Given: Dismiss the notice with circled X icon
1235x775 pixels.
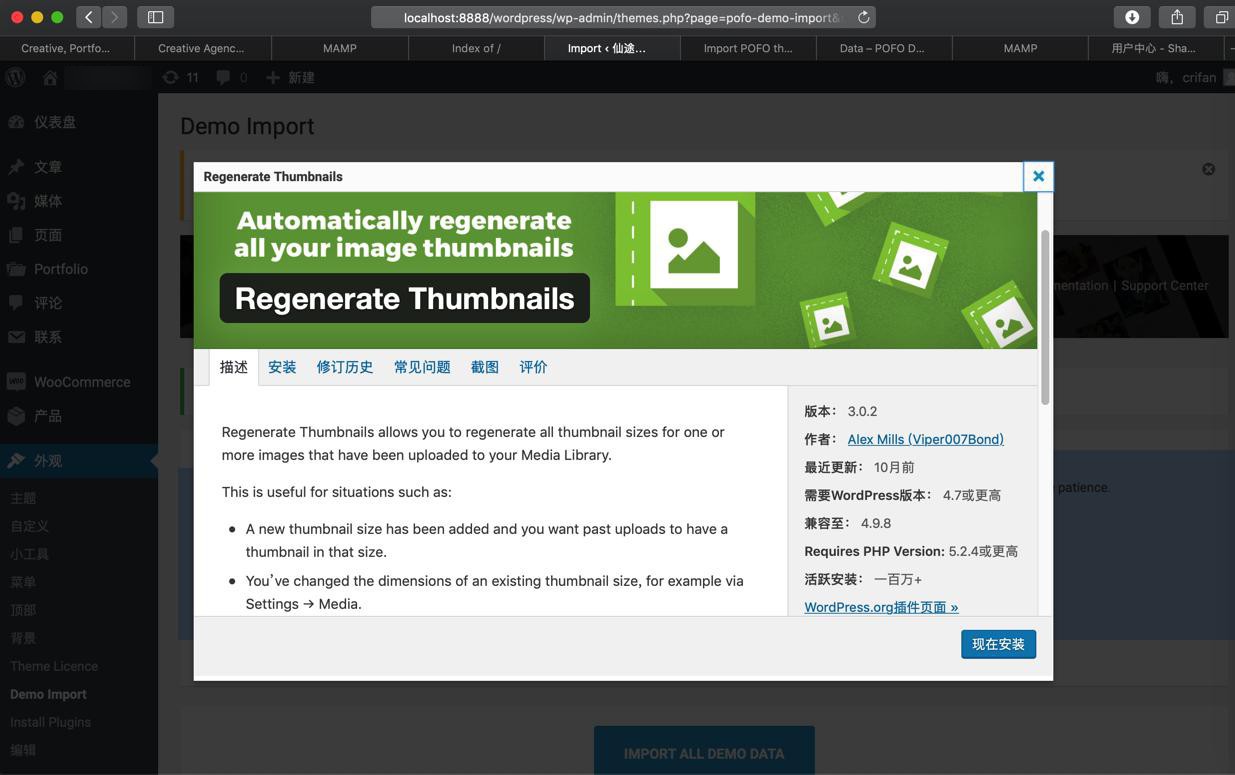Looking at the screenshot, I should pos(1208,169).
